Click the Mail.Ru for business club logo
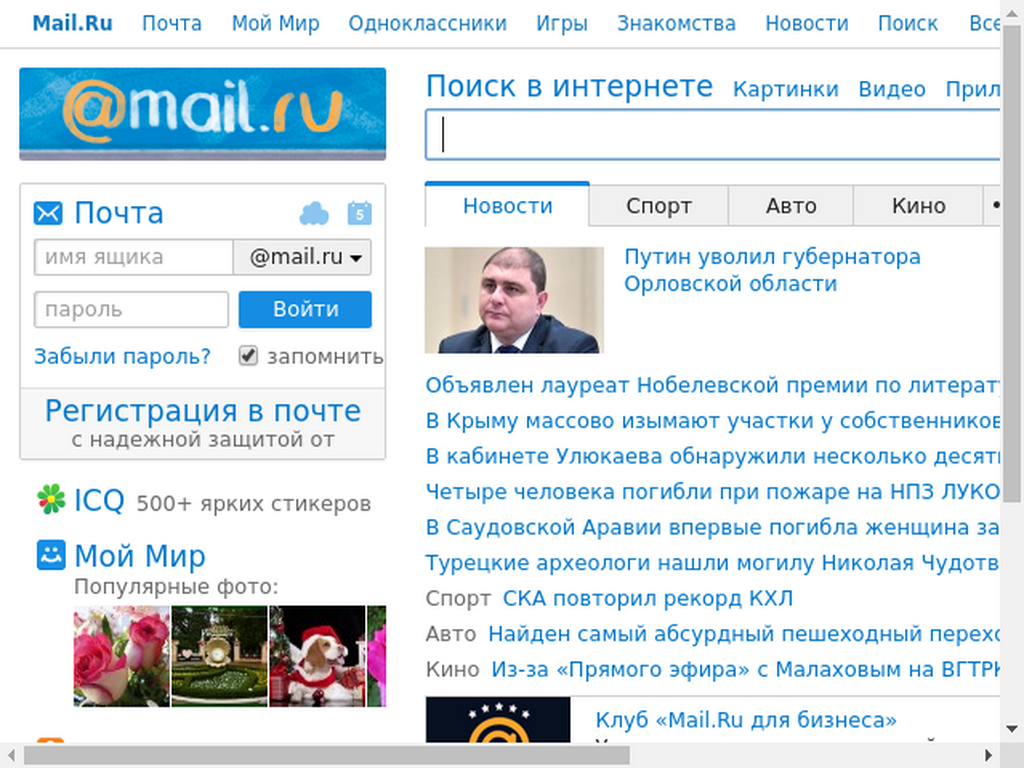Screen dimensions: 1024x768 pyautogui.click(x=498, y=720)
